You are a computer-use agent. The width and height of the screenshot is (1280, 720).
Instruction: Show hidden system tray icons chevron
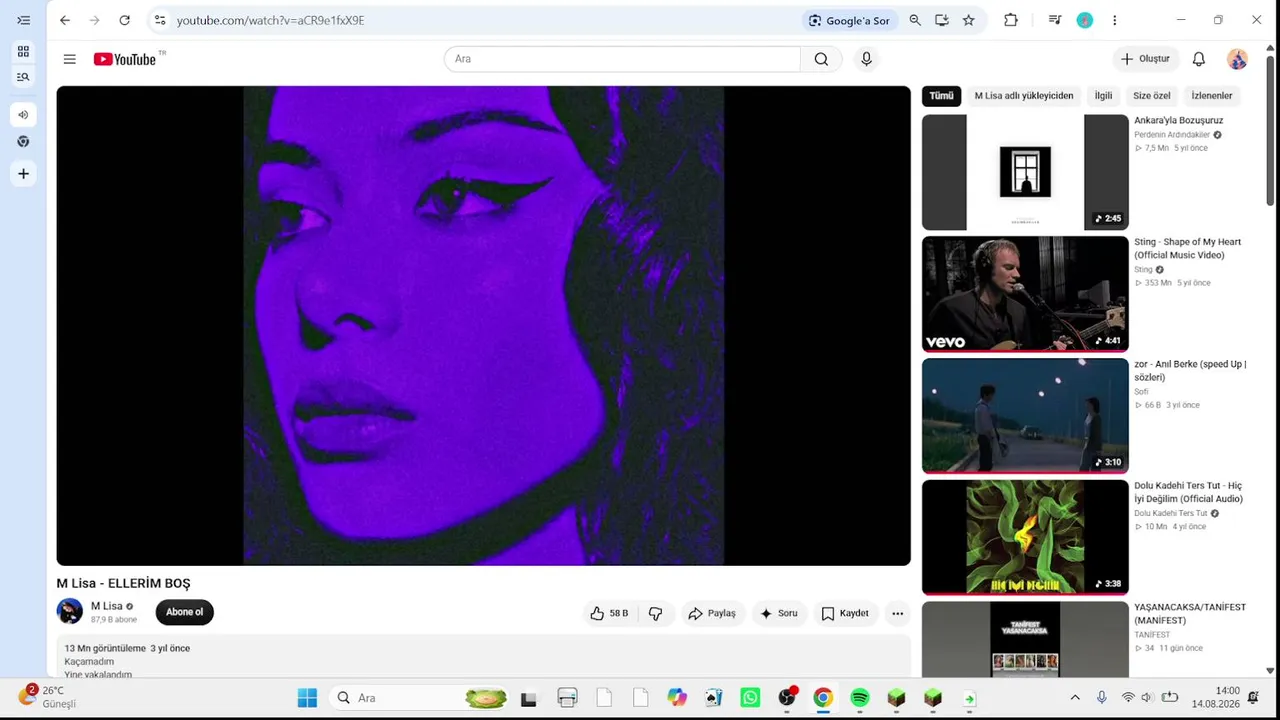[x=1075, y=698]
